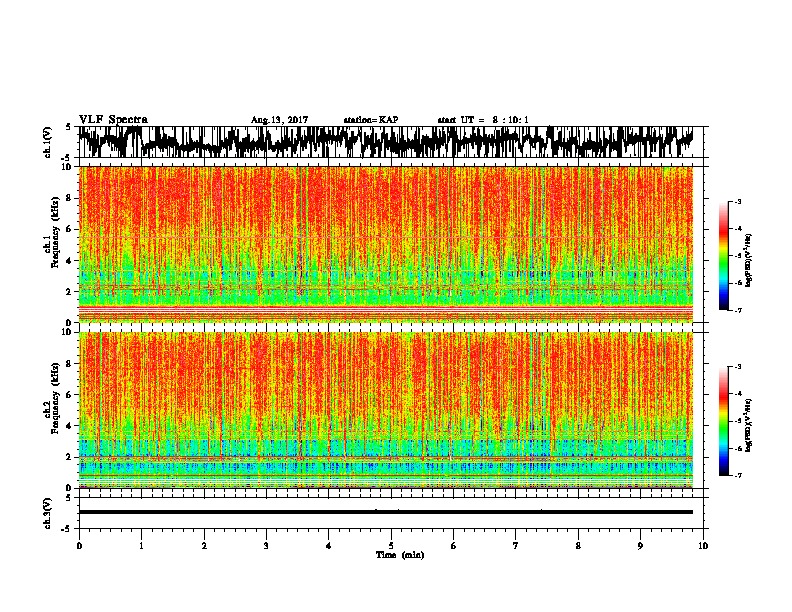The height and width of the screenshot is (612, 792).
Task: Click inside the ch.1 spectrogram panel
Action: pos(386,244)
